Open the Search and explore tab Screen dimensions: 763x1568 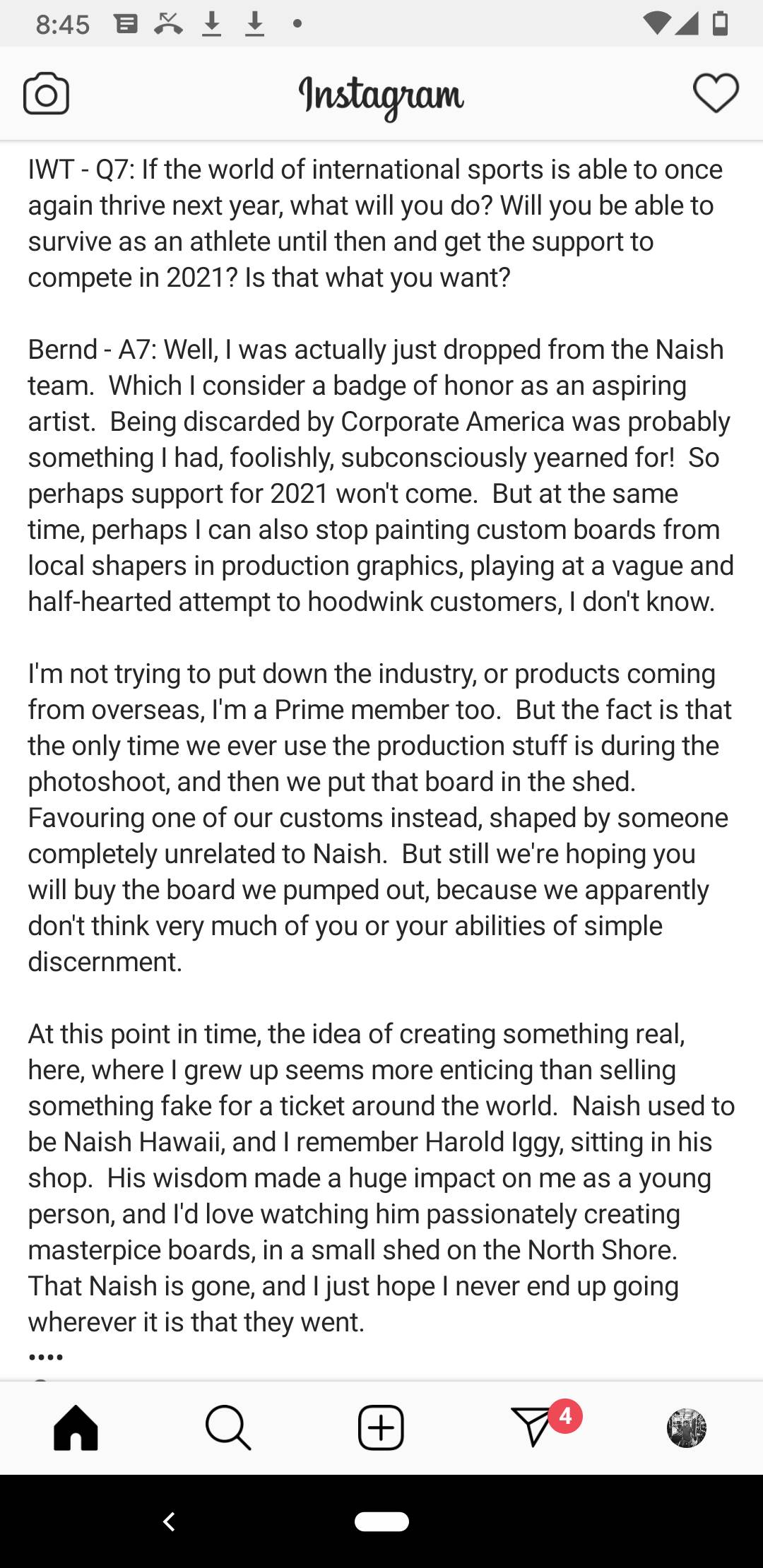227,1427
